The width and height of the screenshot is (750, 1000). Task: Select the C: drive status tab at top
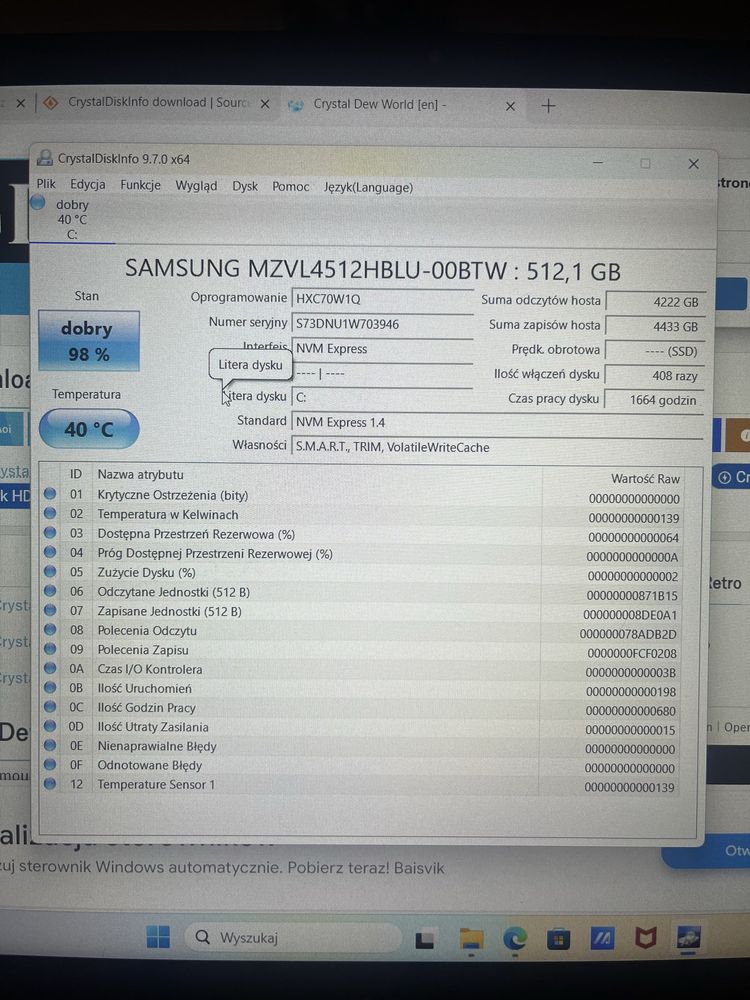coord(71,219)
